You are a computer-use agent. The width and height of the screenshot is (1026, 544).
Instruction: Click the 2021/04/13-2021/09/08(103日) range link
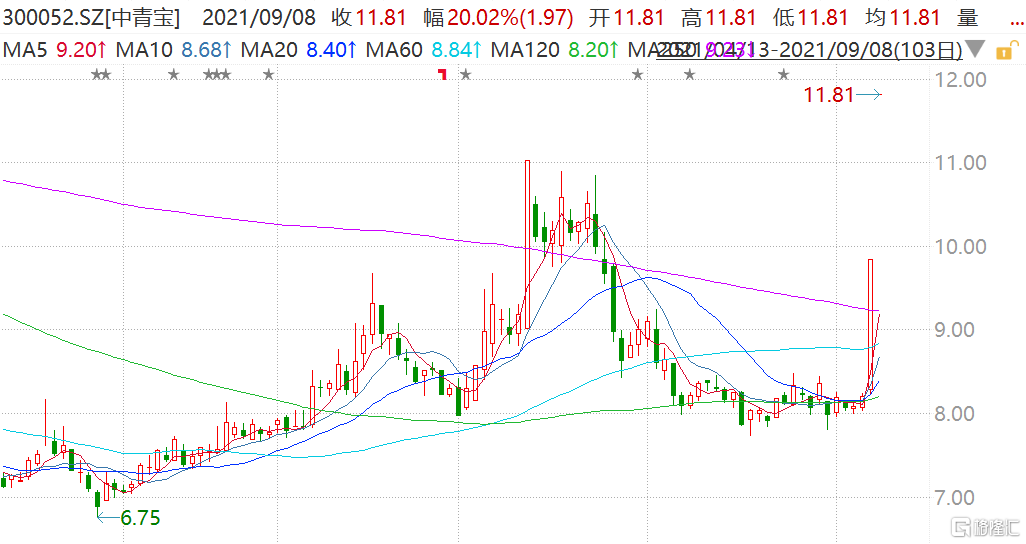(x=809, y=50)
